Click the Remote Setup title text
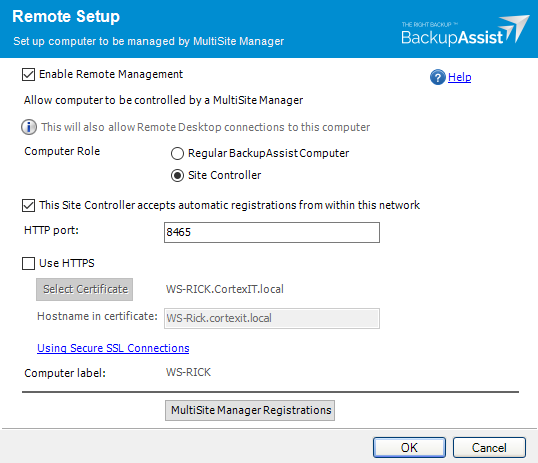 coord(66,16)
